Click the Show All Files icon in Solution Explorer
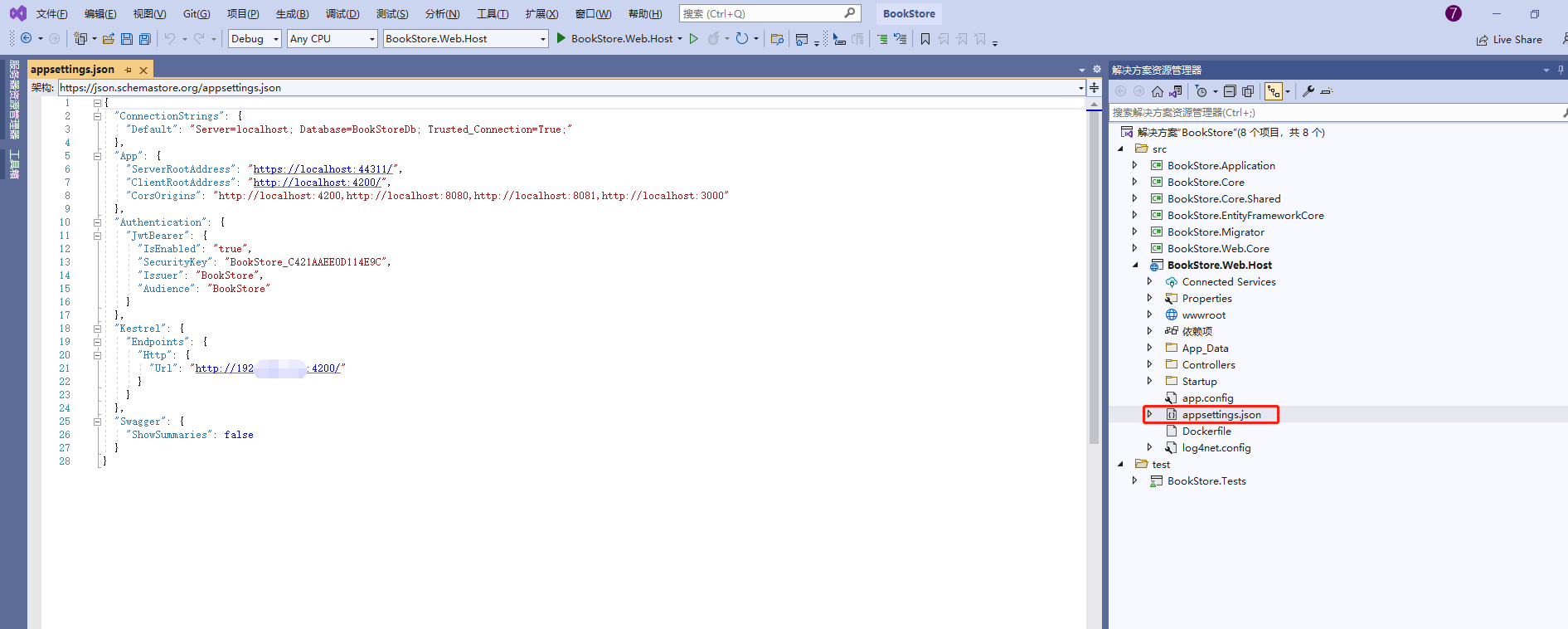The image size is (1568, 629). pyautogui.click(x=1248, y=91)
